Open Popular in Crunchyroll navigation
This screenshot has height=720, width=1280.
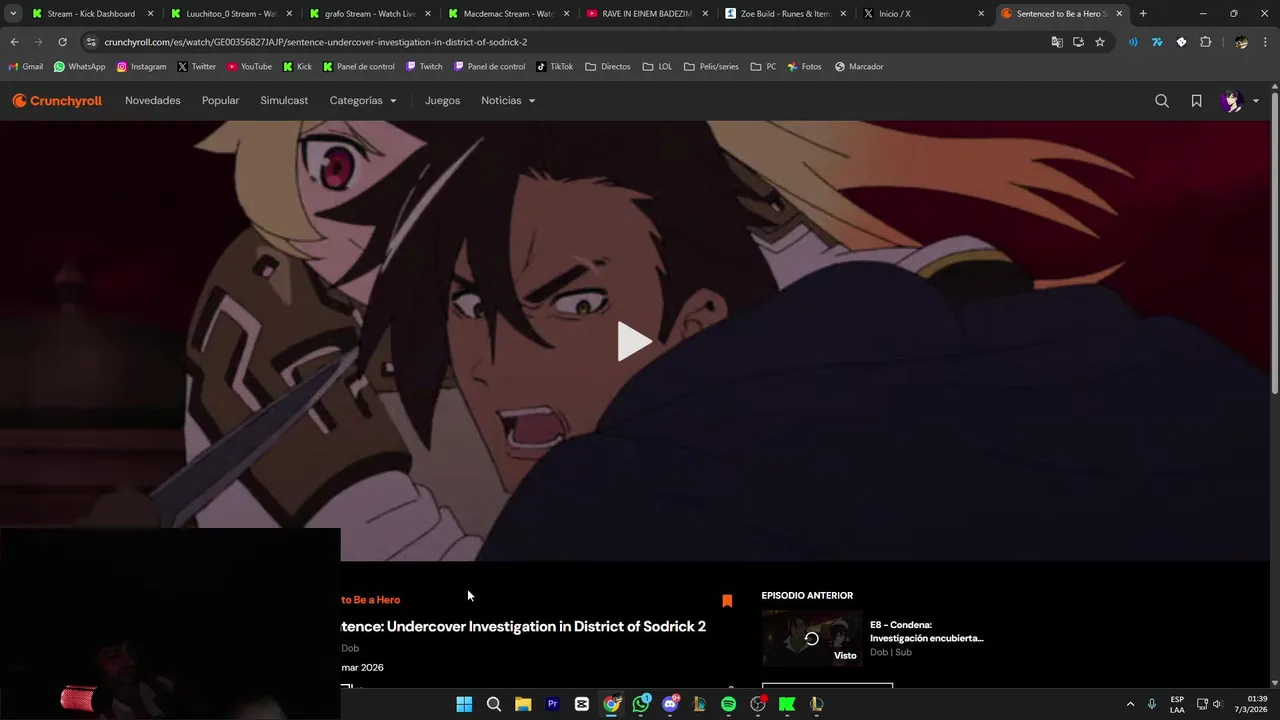pos(220,101)
